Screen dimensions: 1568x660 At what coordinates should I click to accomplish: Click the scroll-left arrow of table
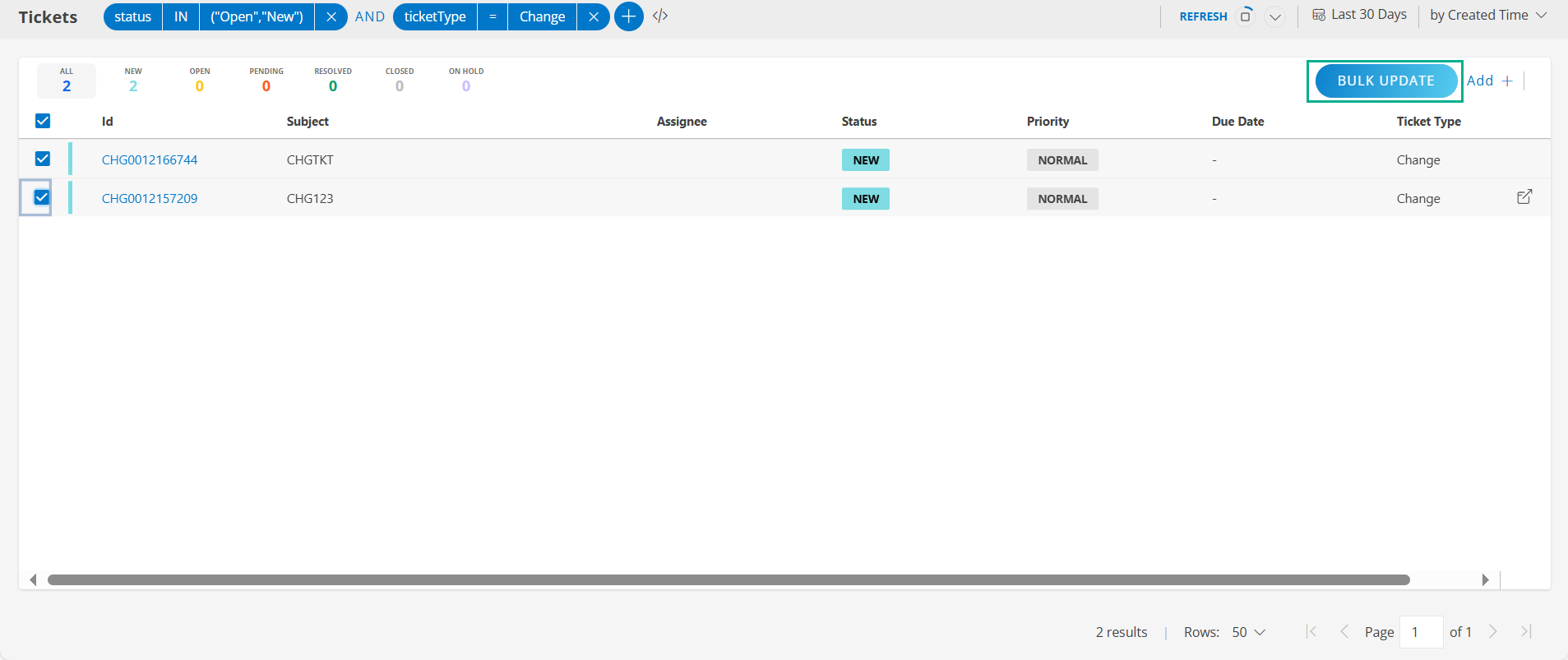point(33,579)
